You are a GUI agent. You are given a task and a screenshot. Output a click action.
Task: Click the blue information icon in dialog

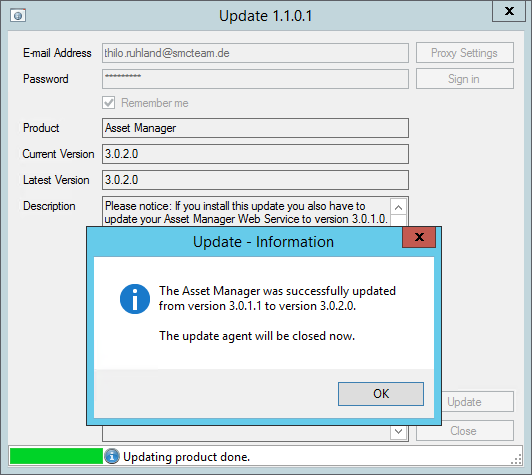(x=135, y=299)
